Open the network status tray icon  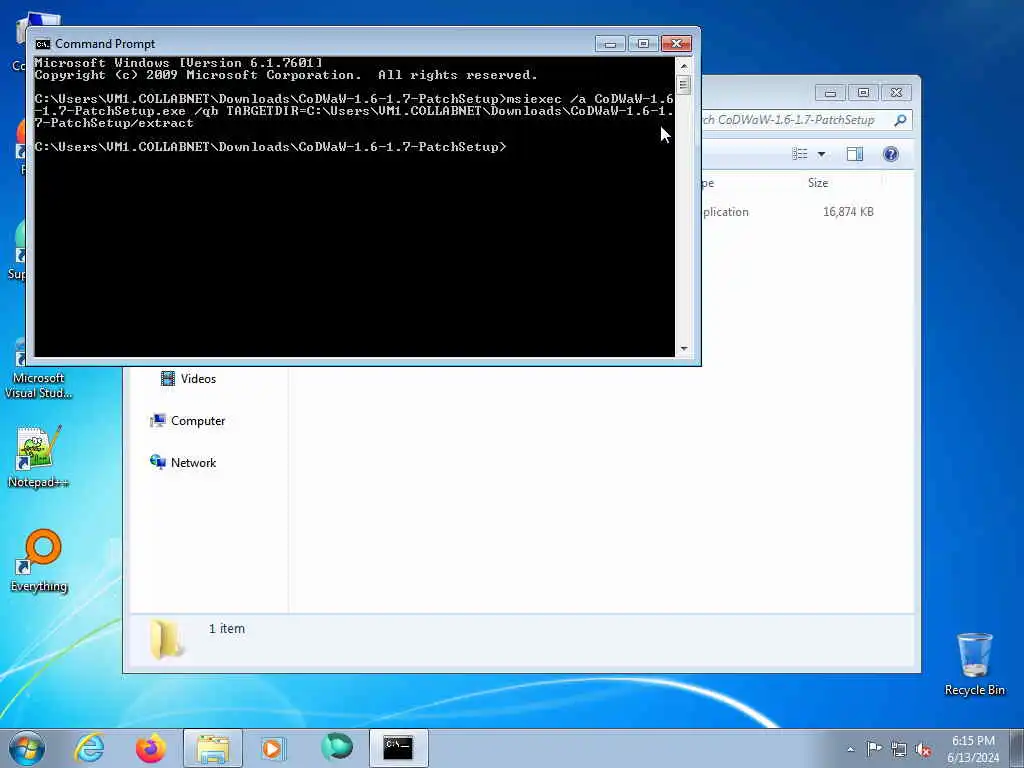click(x=899, y=749)
